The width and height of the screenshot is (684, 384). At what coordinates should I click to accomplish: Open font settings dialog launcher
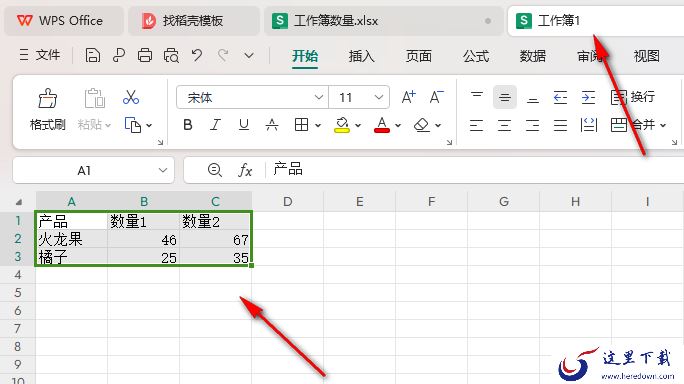(449, 142)
